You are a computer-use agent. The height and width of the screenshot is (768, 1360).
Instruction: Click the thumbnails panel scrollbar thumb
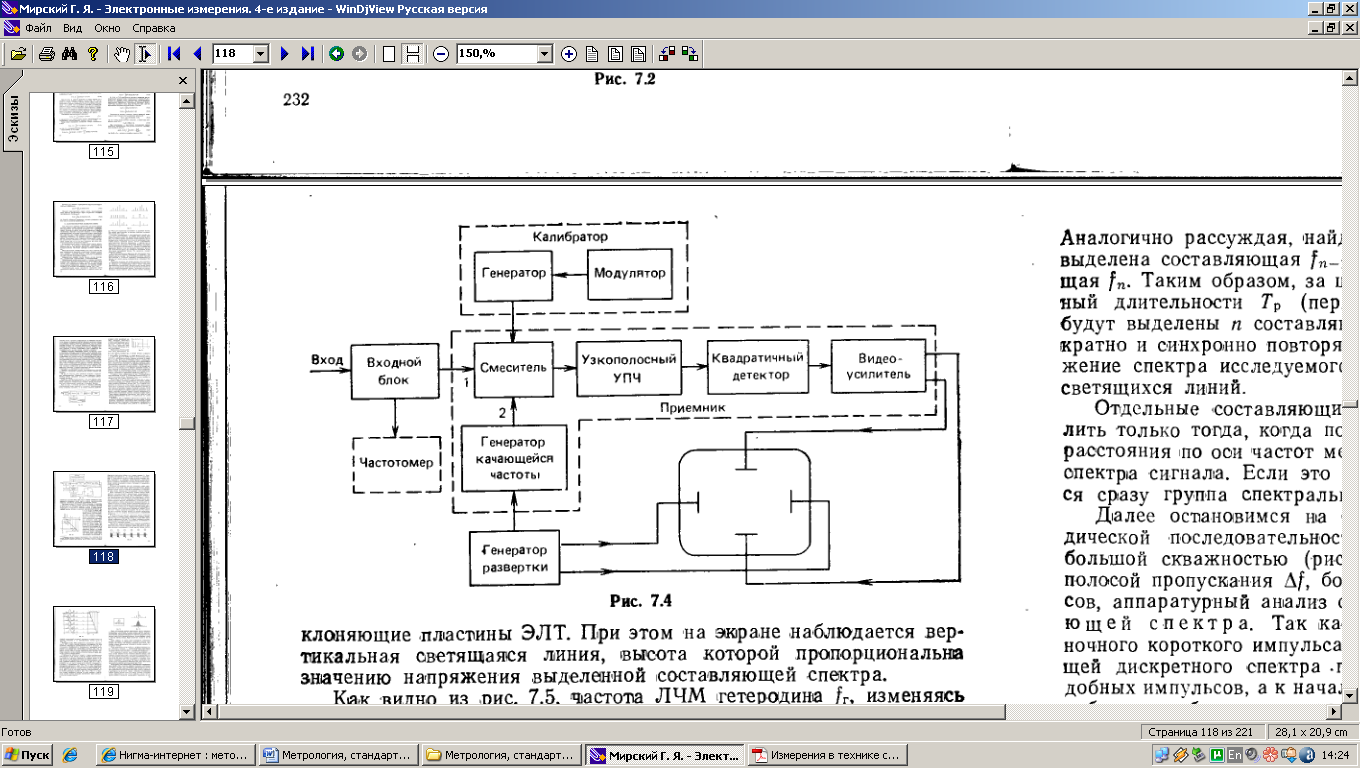click(x=186, y=423)
